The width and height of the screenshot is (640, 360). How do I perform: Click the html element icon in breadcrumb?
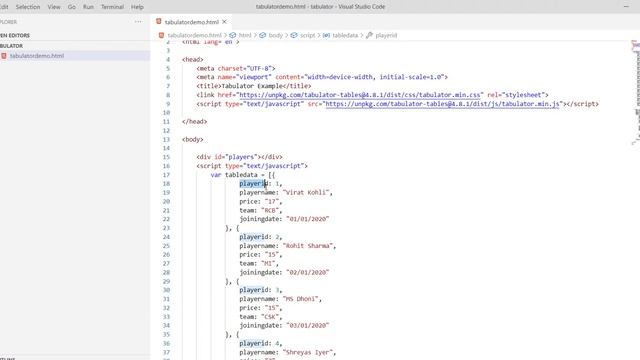point(233,36)
